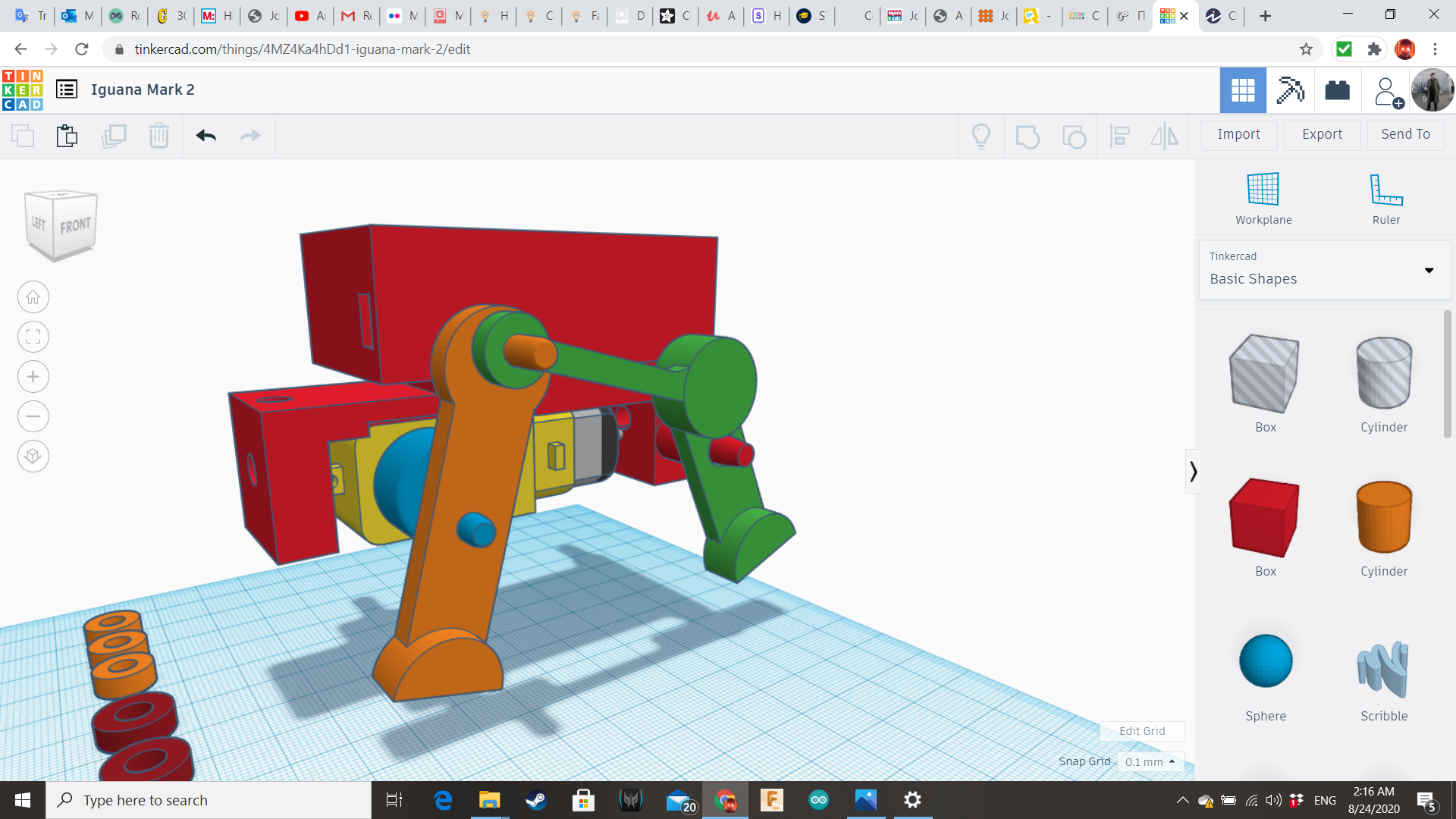Click the Paste clipboard icon
The image size is (1456, 819).
click(67, 136)
